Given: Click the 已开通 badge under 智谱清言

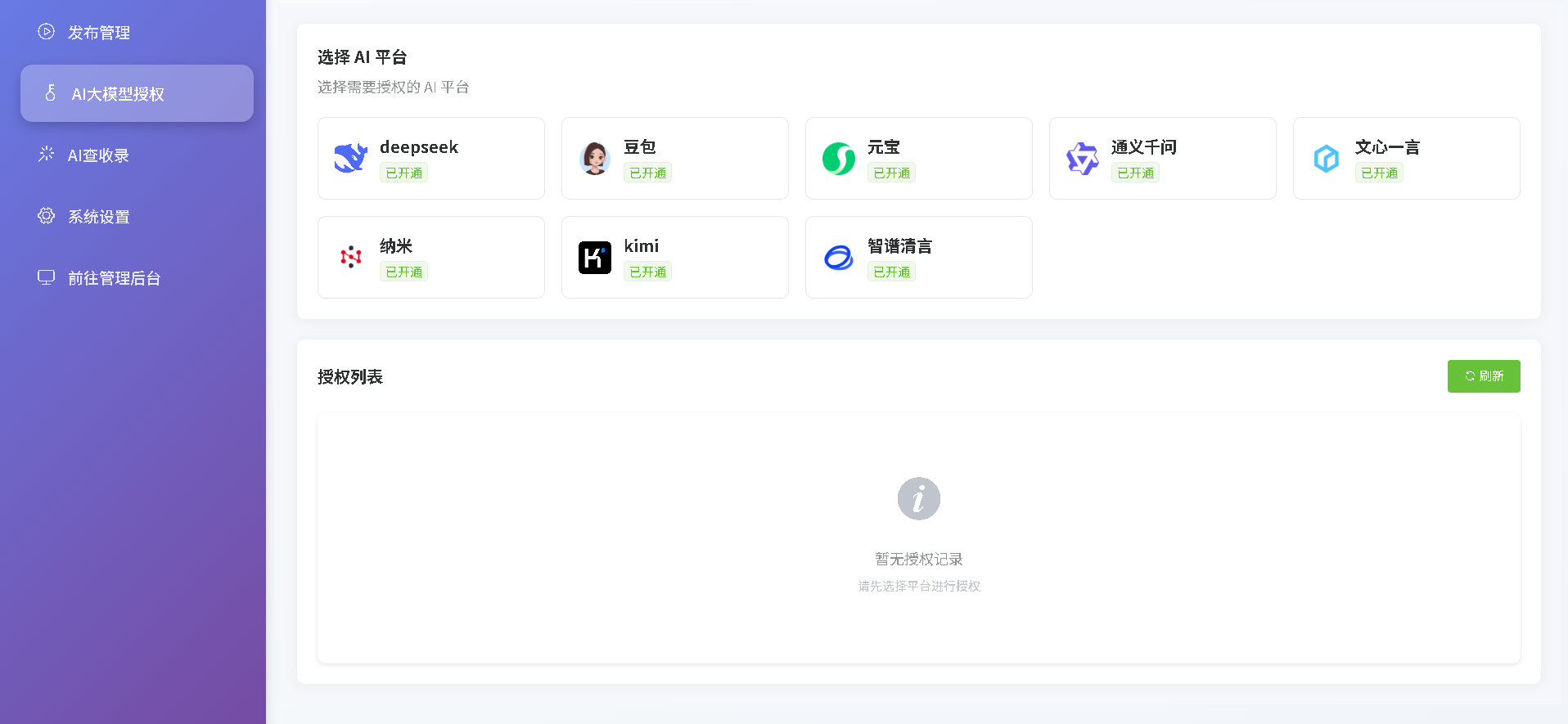Looking at the screenshot, I should 891,272.
